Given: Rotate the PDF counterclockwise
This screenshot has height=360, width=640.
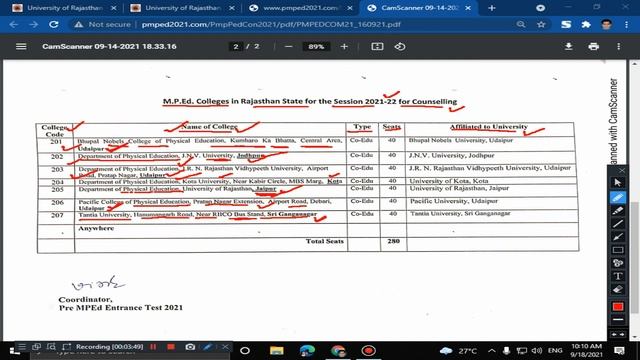Looking at the screenshot, I should pos(400,47).
